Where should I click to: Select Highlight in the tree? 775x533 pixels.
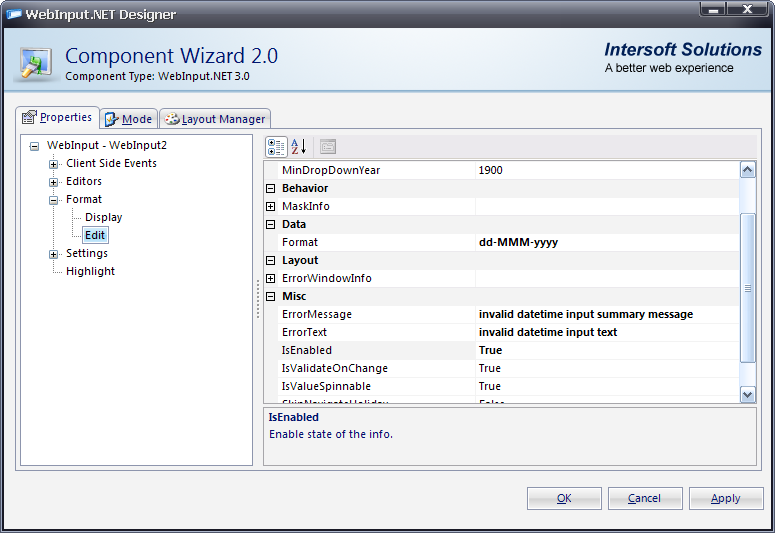point(90,272)
